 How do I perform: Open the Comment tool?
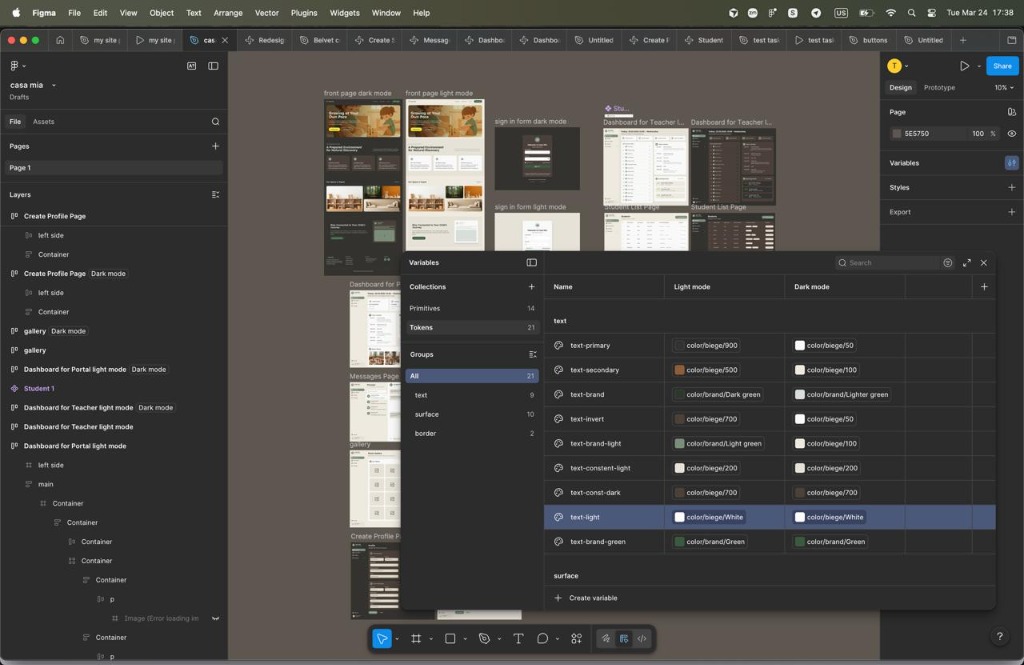[x=543, y=638]
